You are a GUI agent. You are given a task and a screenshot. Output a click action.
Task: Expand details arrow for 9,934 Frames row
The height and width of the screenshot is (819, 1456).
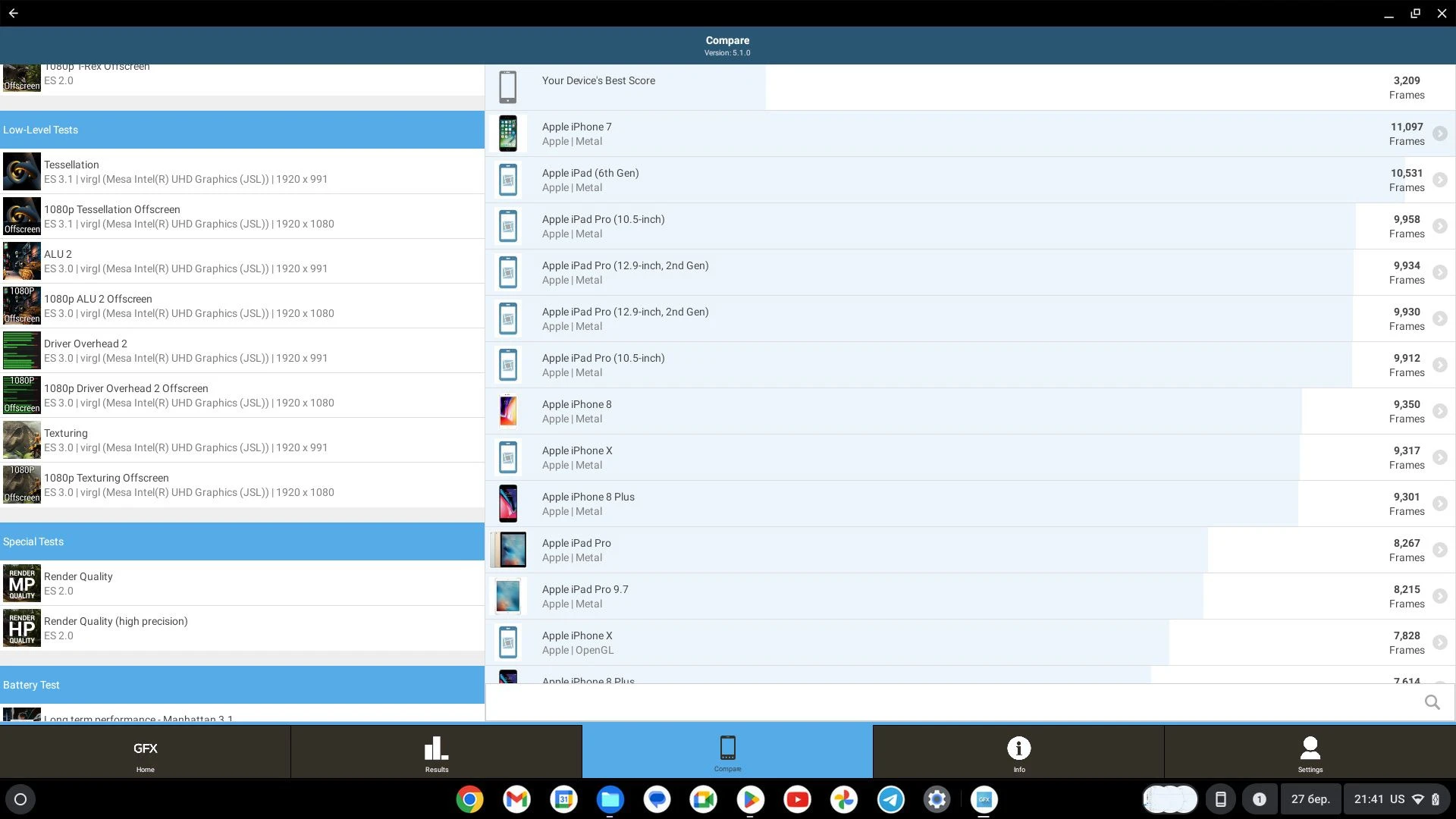point(1439,272)
